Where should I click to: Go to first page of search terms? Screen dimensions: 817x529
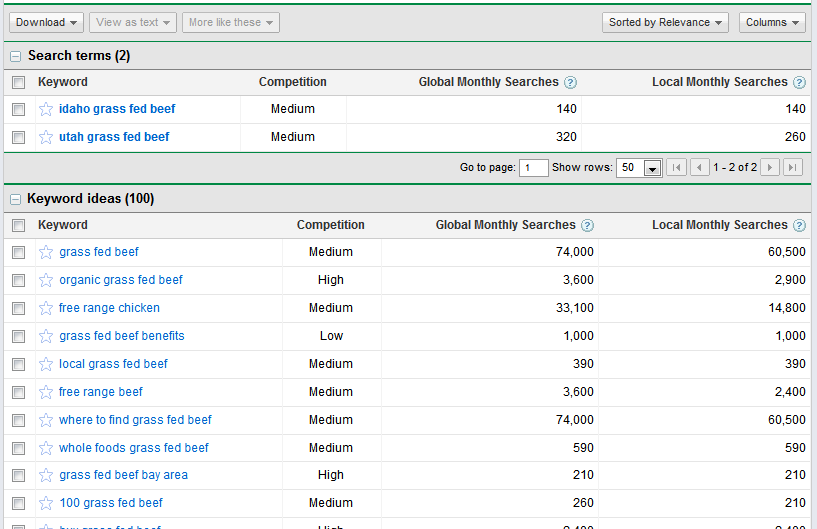click(677, 168)
